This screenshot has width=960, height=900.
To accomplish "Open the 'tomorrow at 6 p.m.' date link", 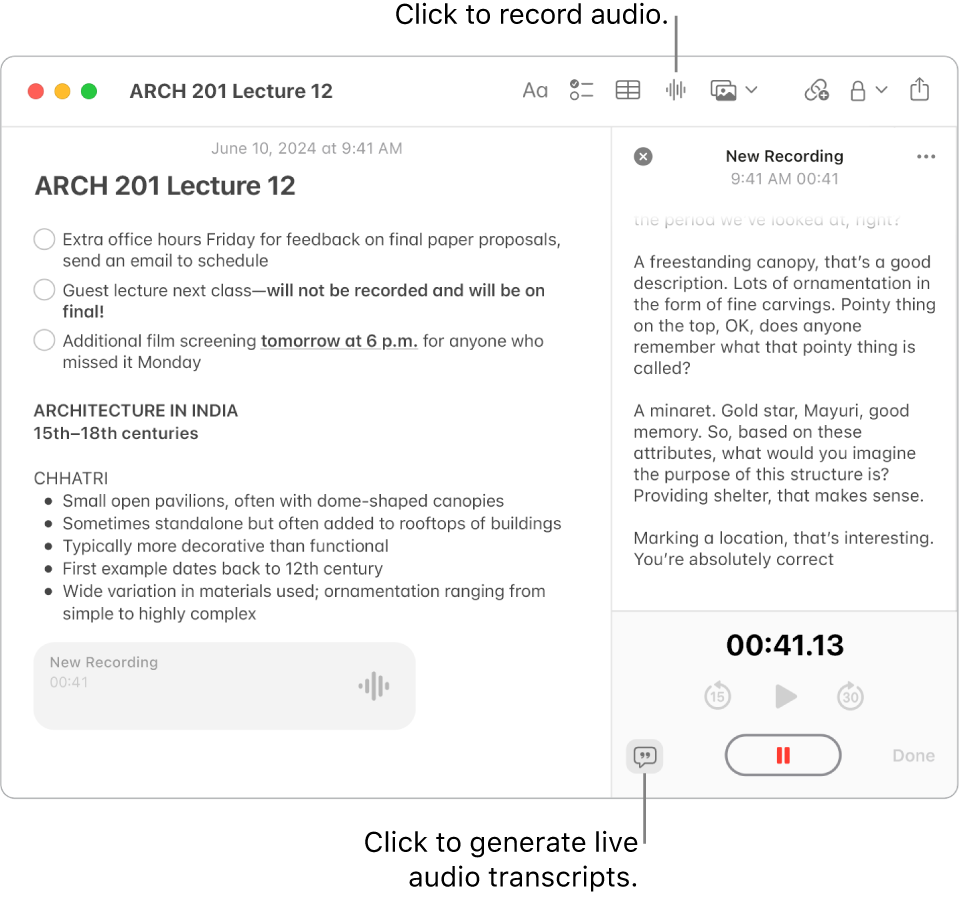I will click(339, 341).
